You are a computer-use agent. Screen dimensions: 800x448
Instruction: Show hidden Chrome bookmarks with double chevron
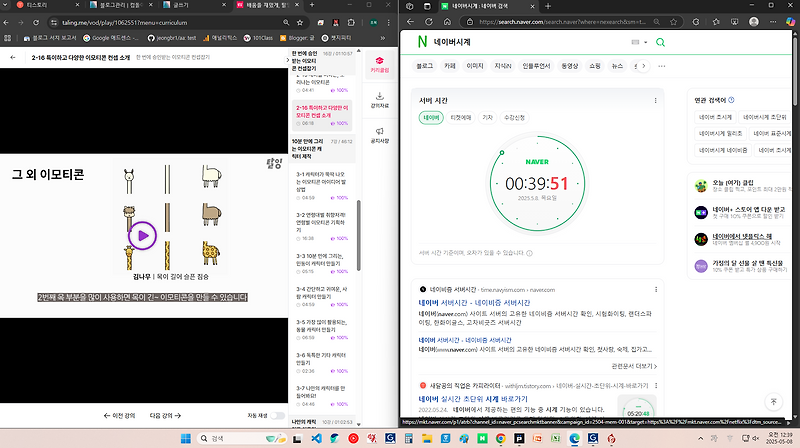383,38
